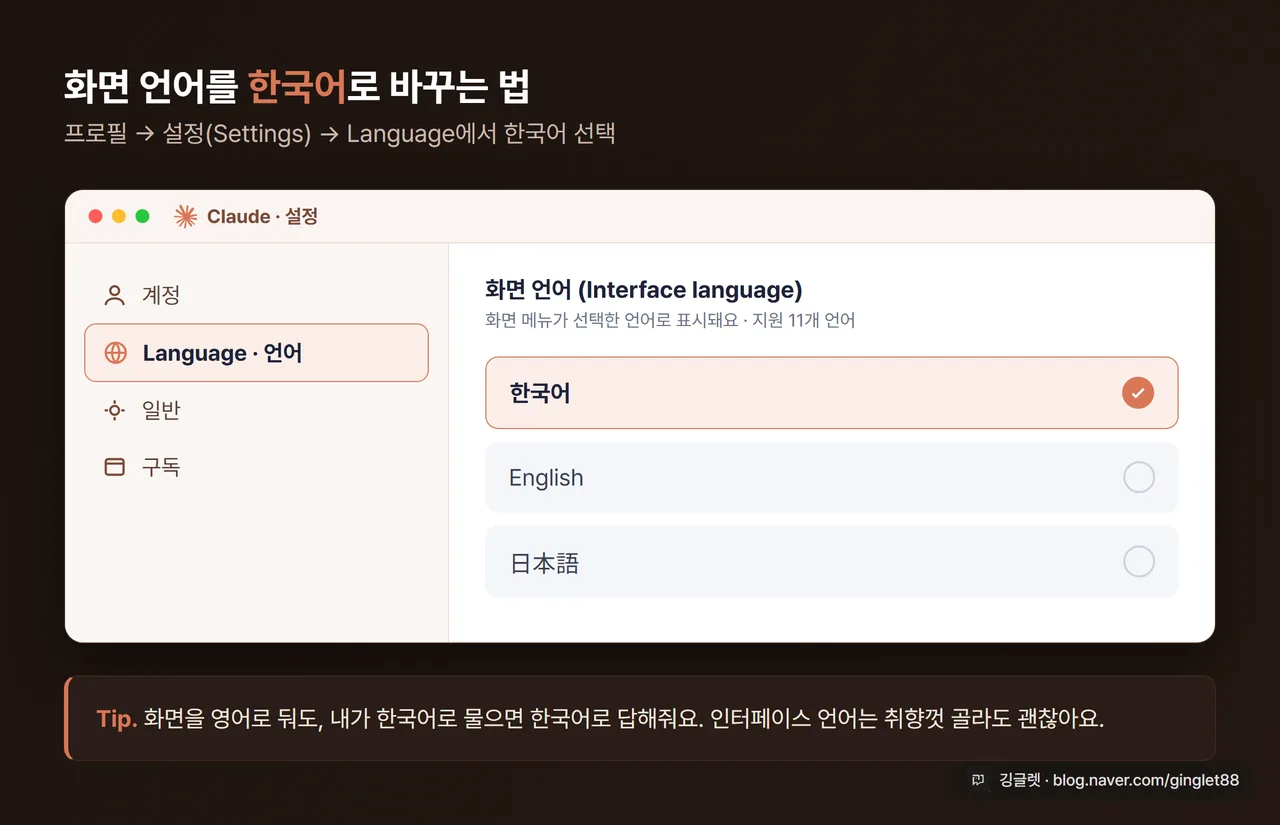Click the small icon before 깅글렛 credit
The height and width of the screenshot is (825, 1280).
(x=978, y=780)
